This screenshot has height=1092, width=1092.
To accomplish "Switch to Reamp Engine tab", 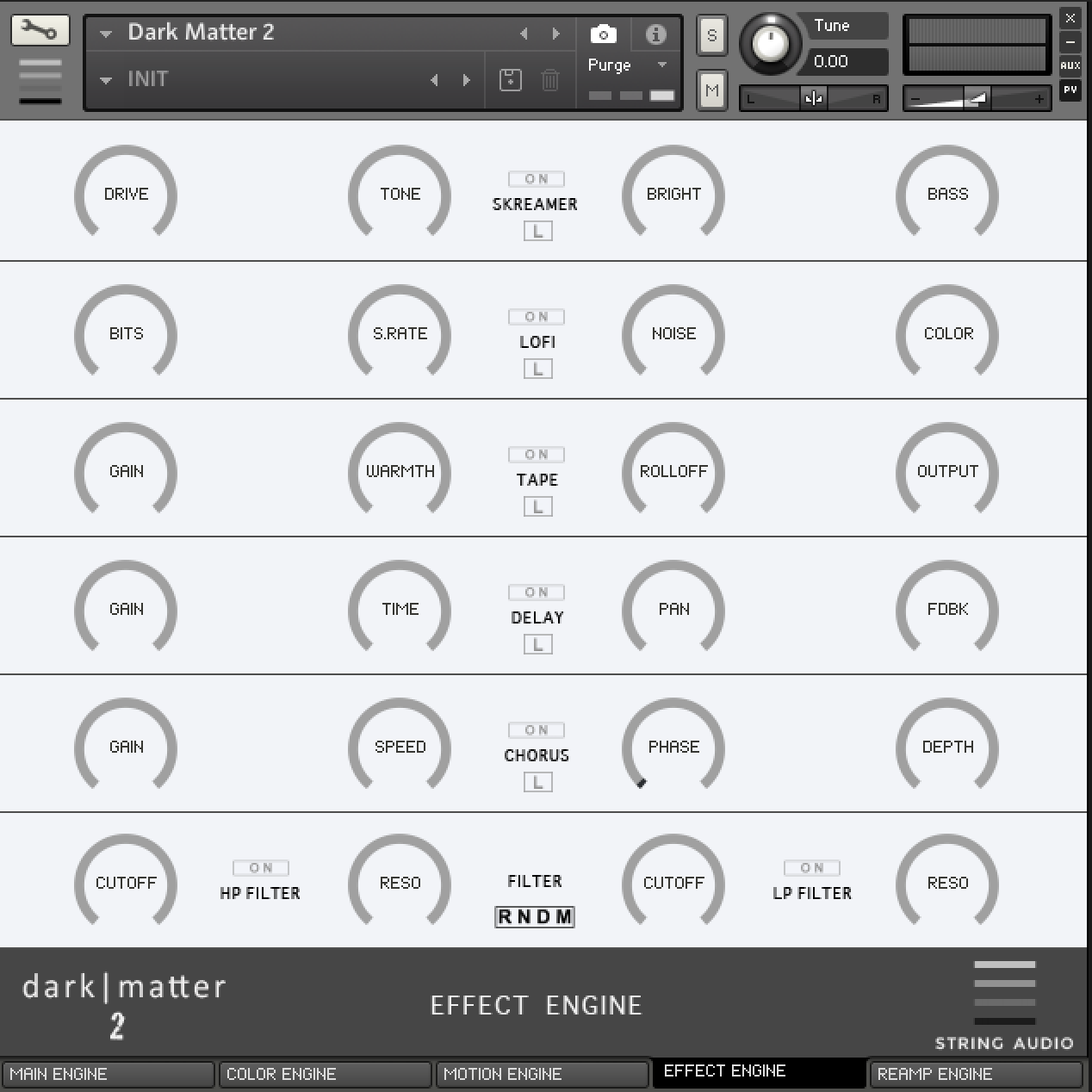I will [x=976, y=1074].
